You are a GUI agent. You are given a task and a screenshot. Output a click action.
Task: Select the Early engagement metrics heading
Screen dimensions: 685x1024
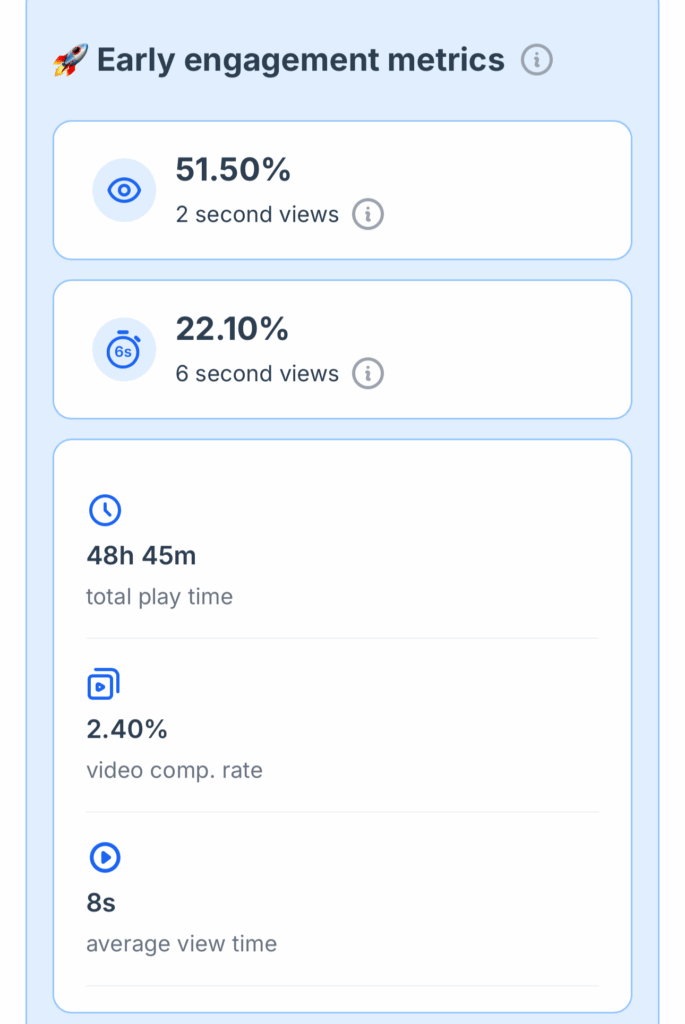coord(300,61)
